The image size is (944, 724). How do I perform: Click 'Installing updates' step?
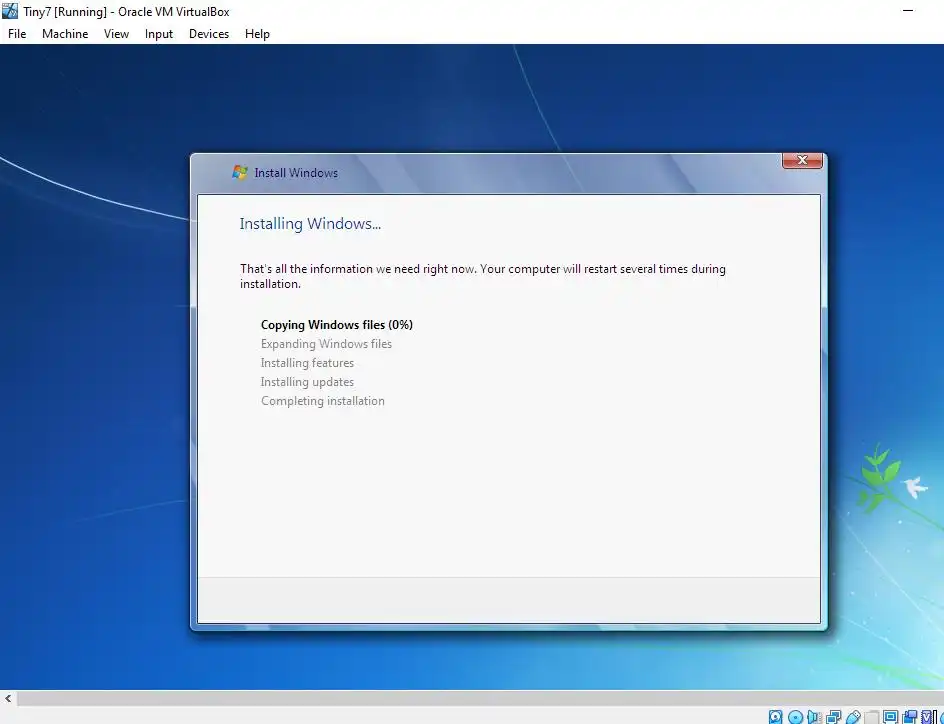pos(307,382)
